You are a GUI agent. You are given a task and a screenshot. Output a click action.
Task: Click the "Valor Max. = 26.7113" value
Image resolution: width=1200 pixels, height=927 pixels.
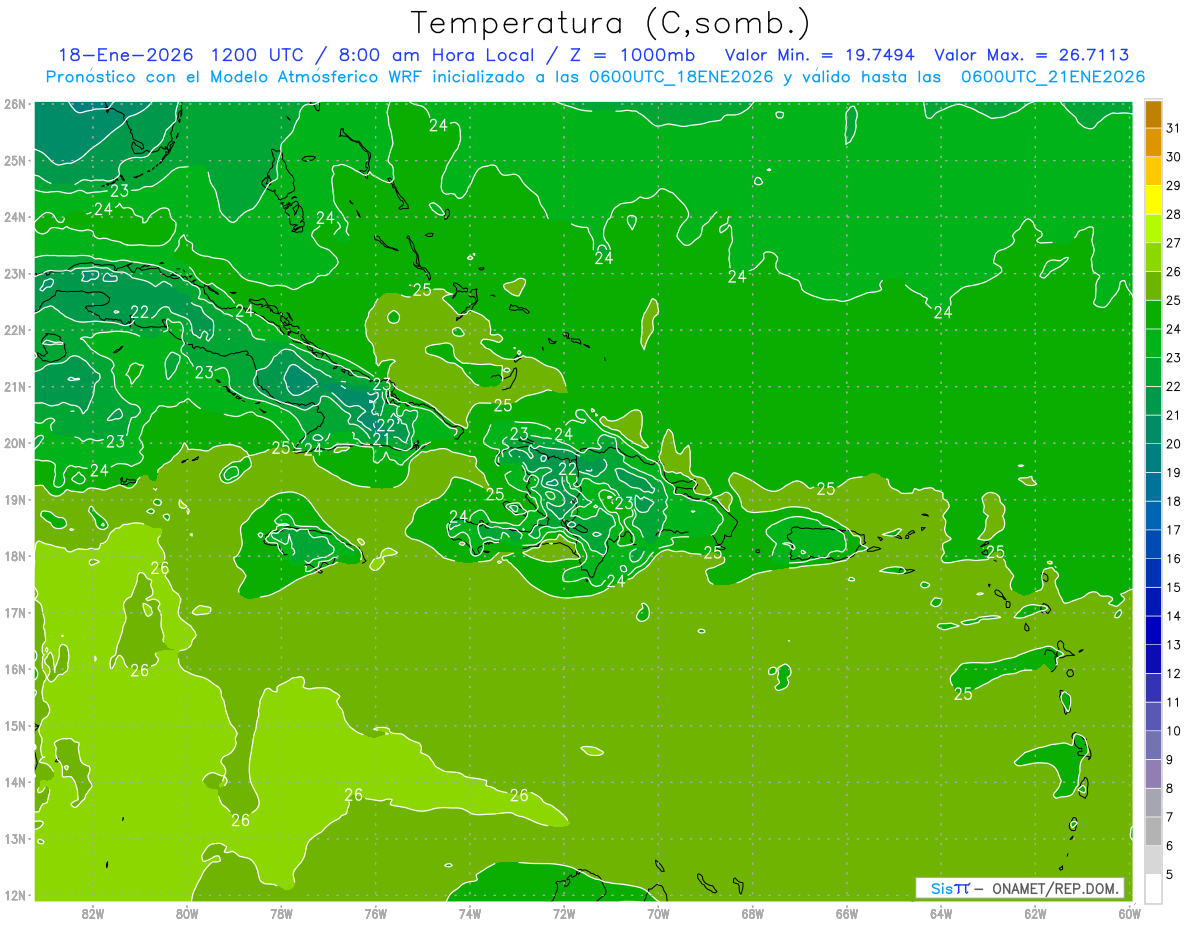1032,56
